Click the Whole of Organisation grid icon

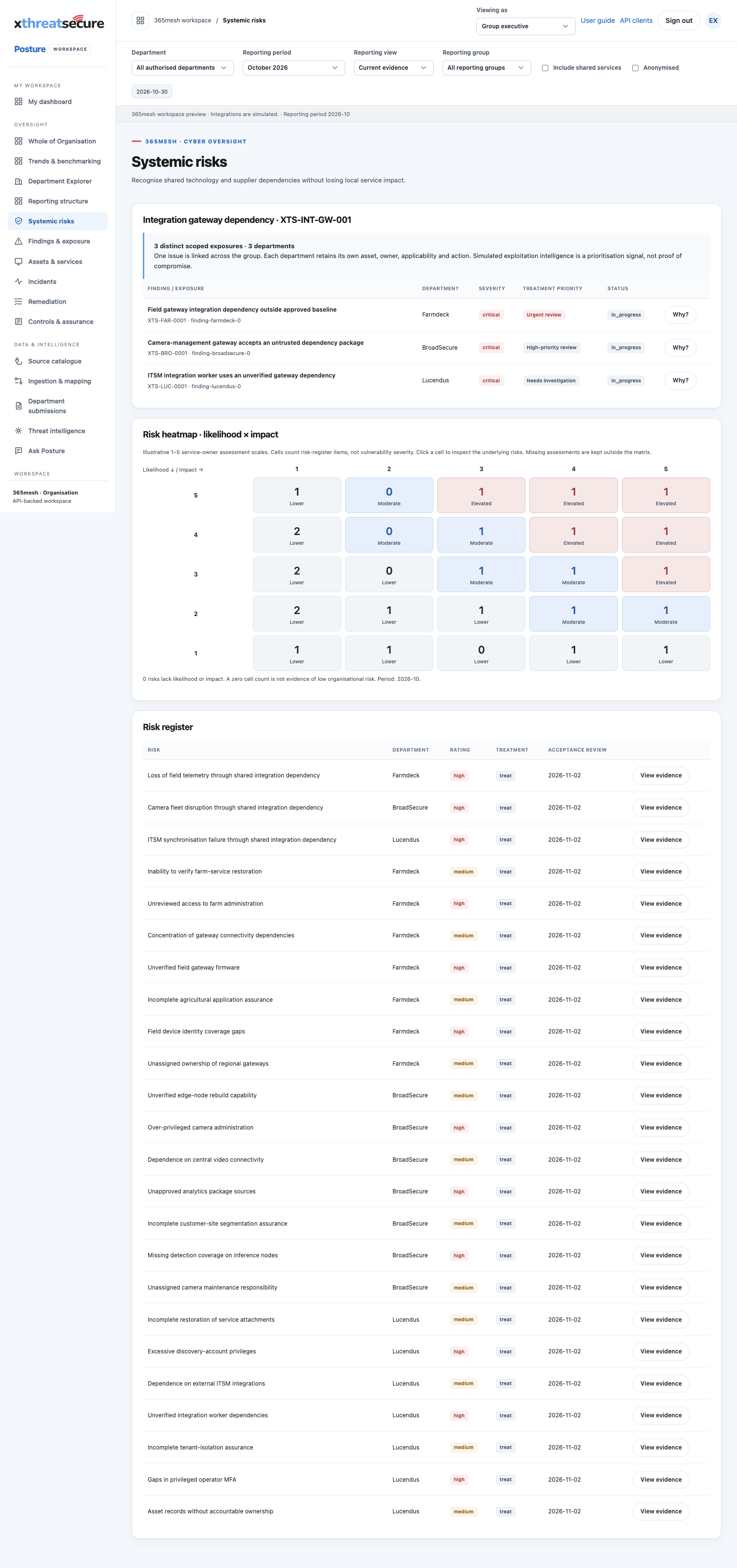pos(18,141)
